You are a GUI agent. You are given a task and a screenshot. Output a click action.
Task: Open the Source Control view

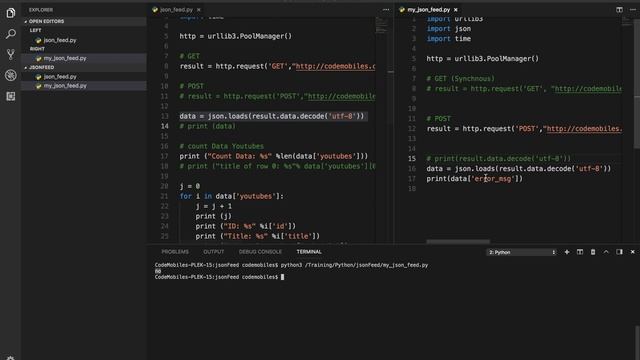(11, 54)
